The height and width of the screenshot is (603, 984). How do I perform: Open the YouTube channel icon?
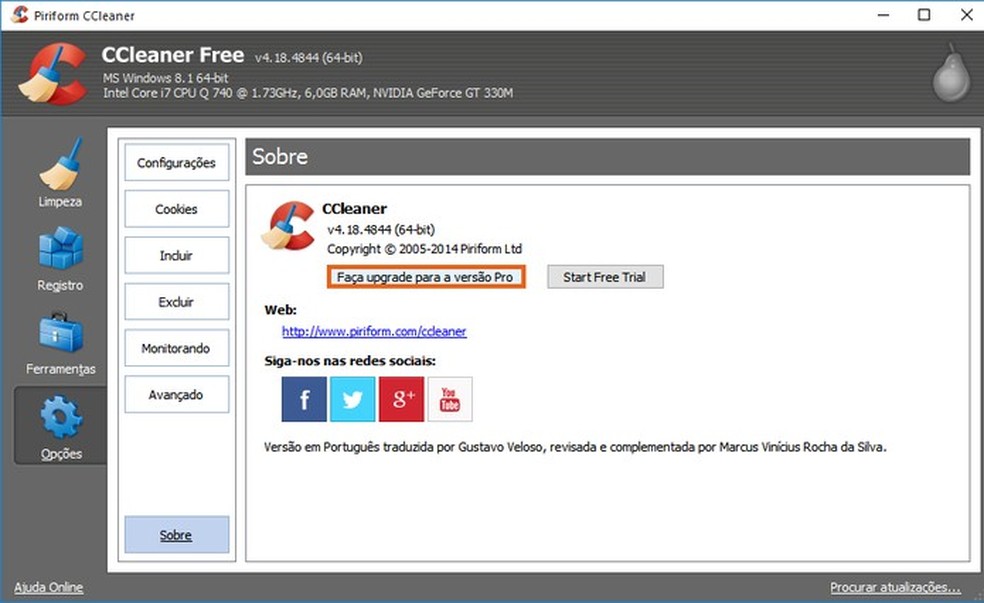coord(450,399)
